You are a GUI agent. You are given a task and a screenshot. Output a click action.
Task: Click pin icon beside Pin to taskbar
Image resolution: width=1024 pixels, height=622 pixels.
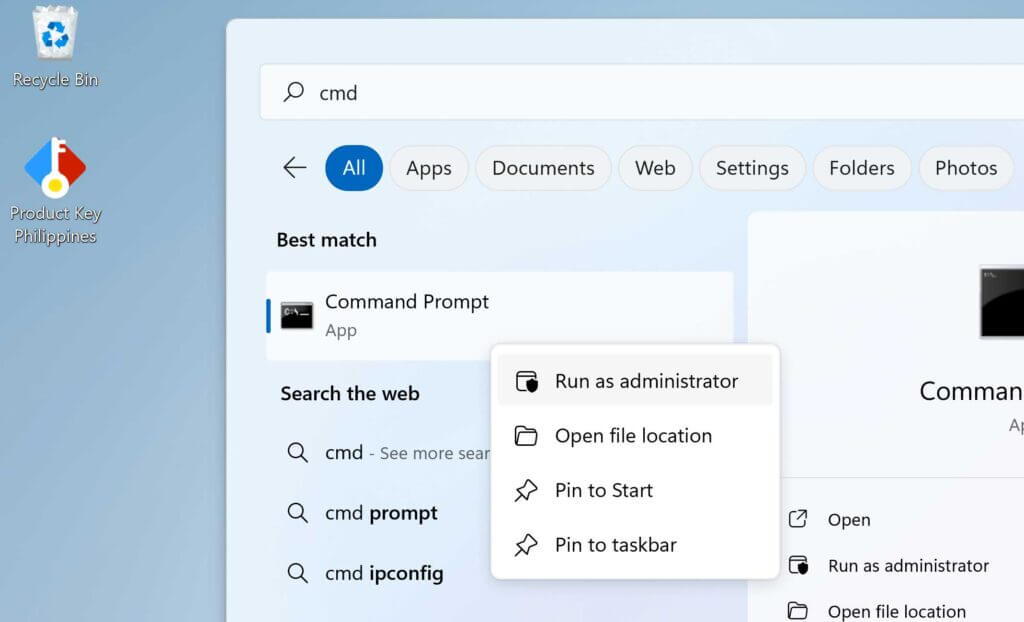click(x=526, y=545)
